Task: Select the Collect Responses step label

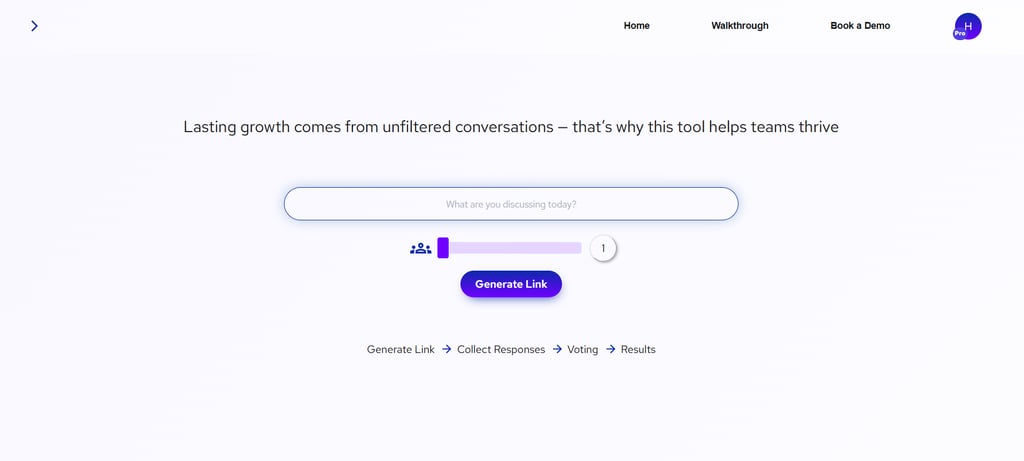Action: [501, 350]
